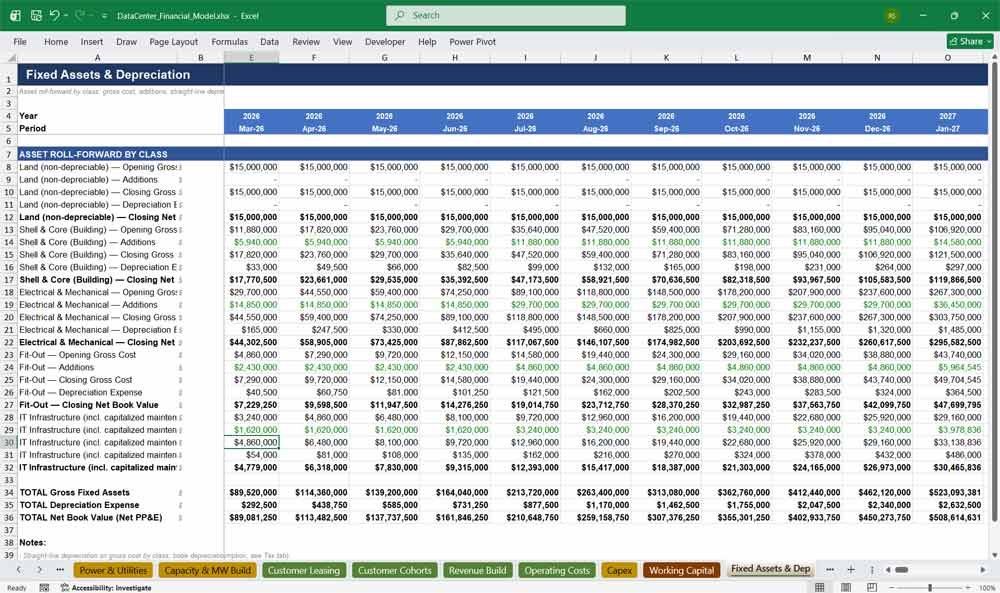The height and width of the screenshot is (593, 1000).
Task: Open the Help ribbon tab
Action: (427, 41)
